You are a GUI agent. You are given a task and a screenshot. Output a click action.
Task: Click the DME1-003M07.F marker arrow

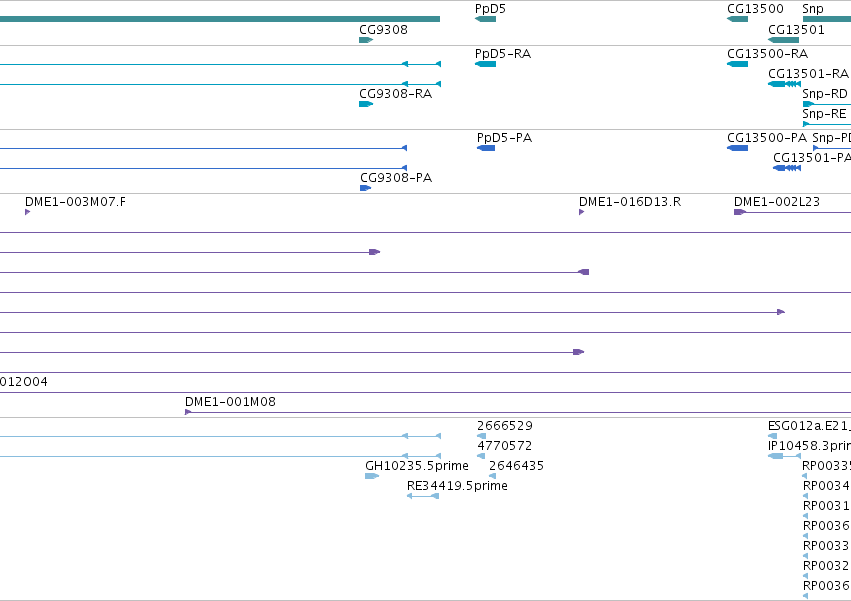tap(27, 212)
